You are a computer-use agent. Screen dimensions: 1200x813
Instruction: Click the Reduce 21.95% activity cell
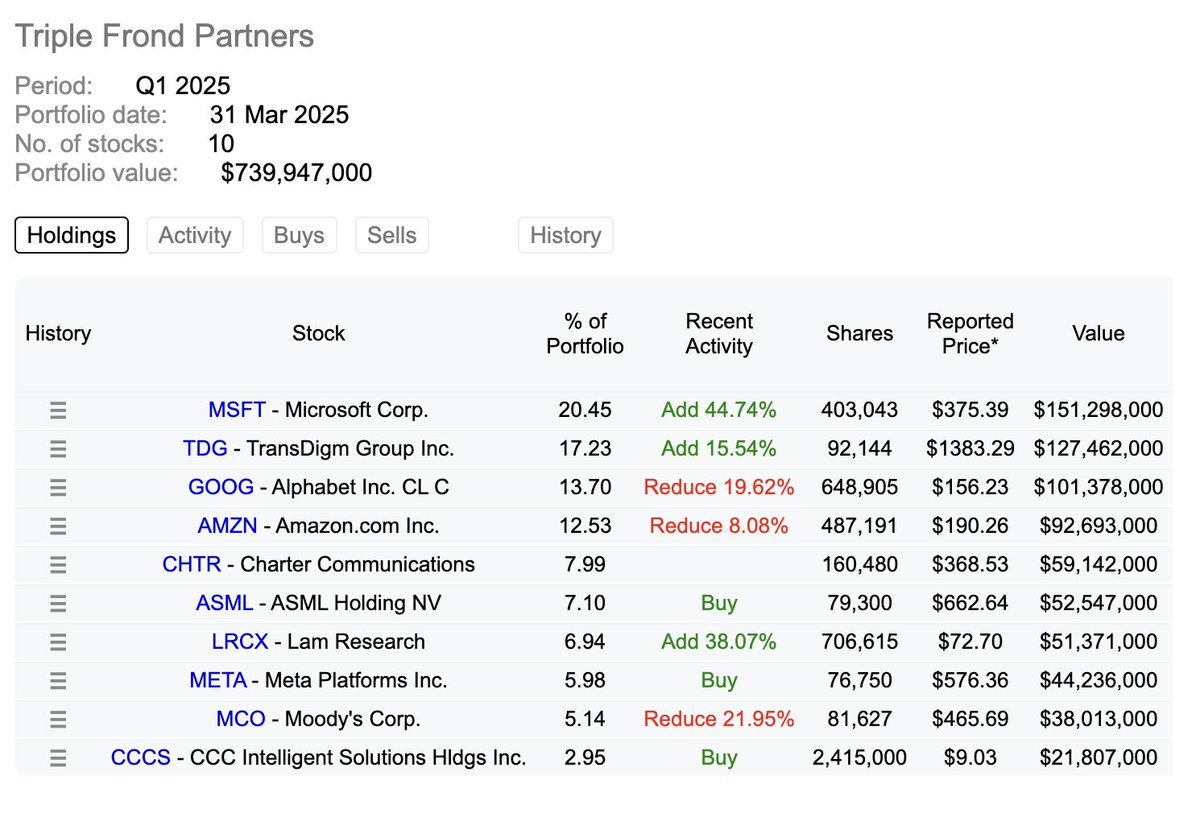point(719,719)
